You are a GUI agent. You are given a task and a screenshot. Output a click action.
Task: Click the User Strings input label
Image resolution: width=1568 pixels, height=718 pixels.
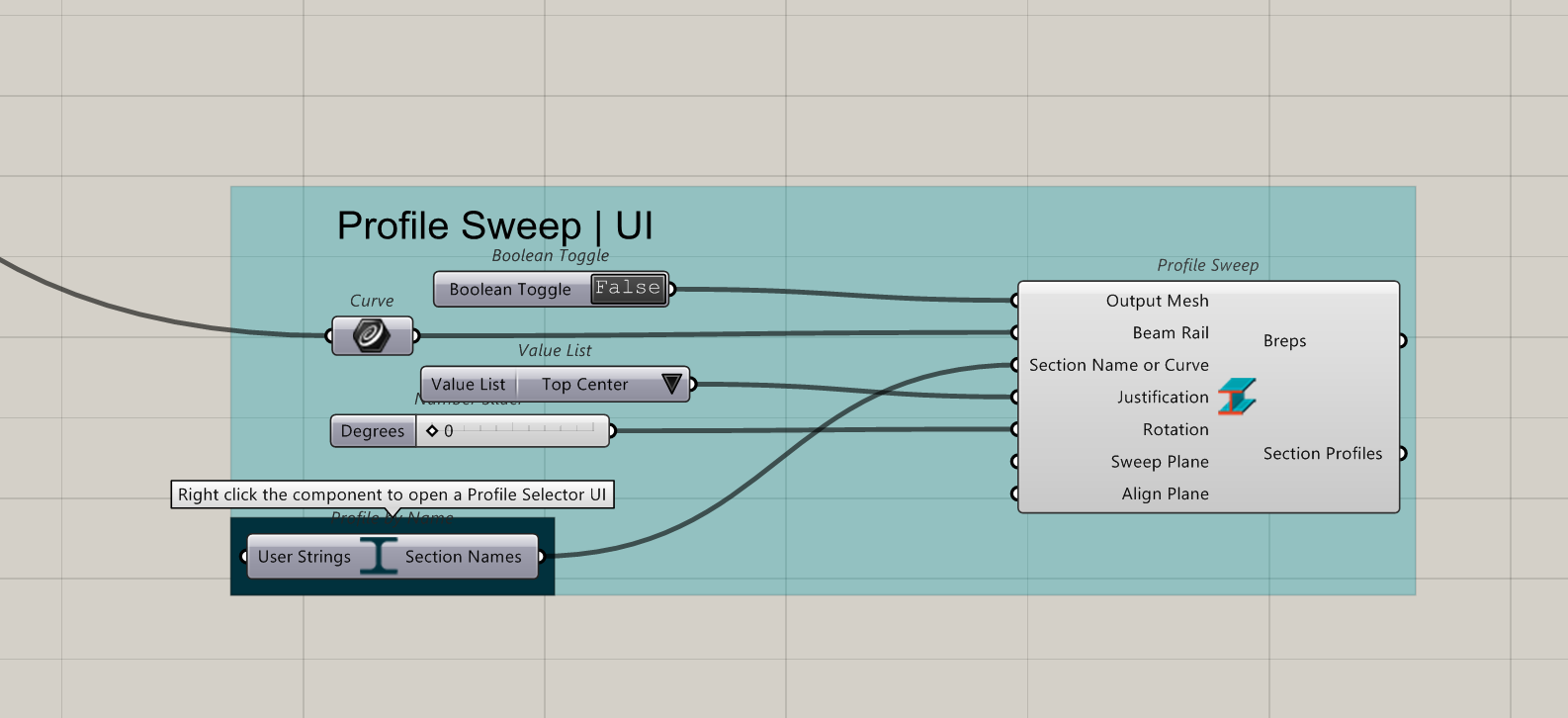pos(305,557)
